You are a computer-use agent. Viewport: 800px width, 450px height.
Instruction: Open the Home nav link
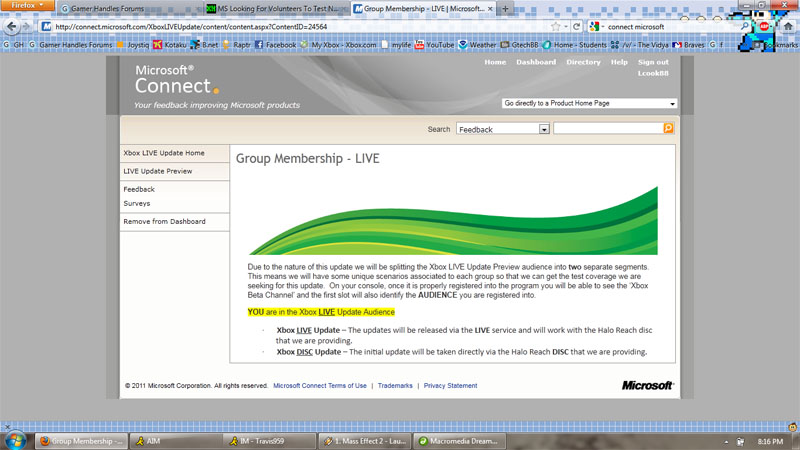click(x=495, y=62)
